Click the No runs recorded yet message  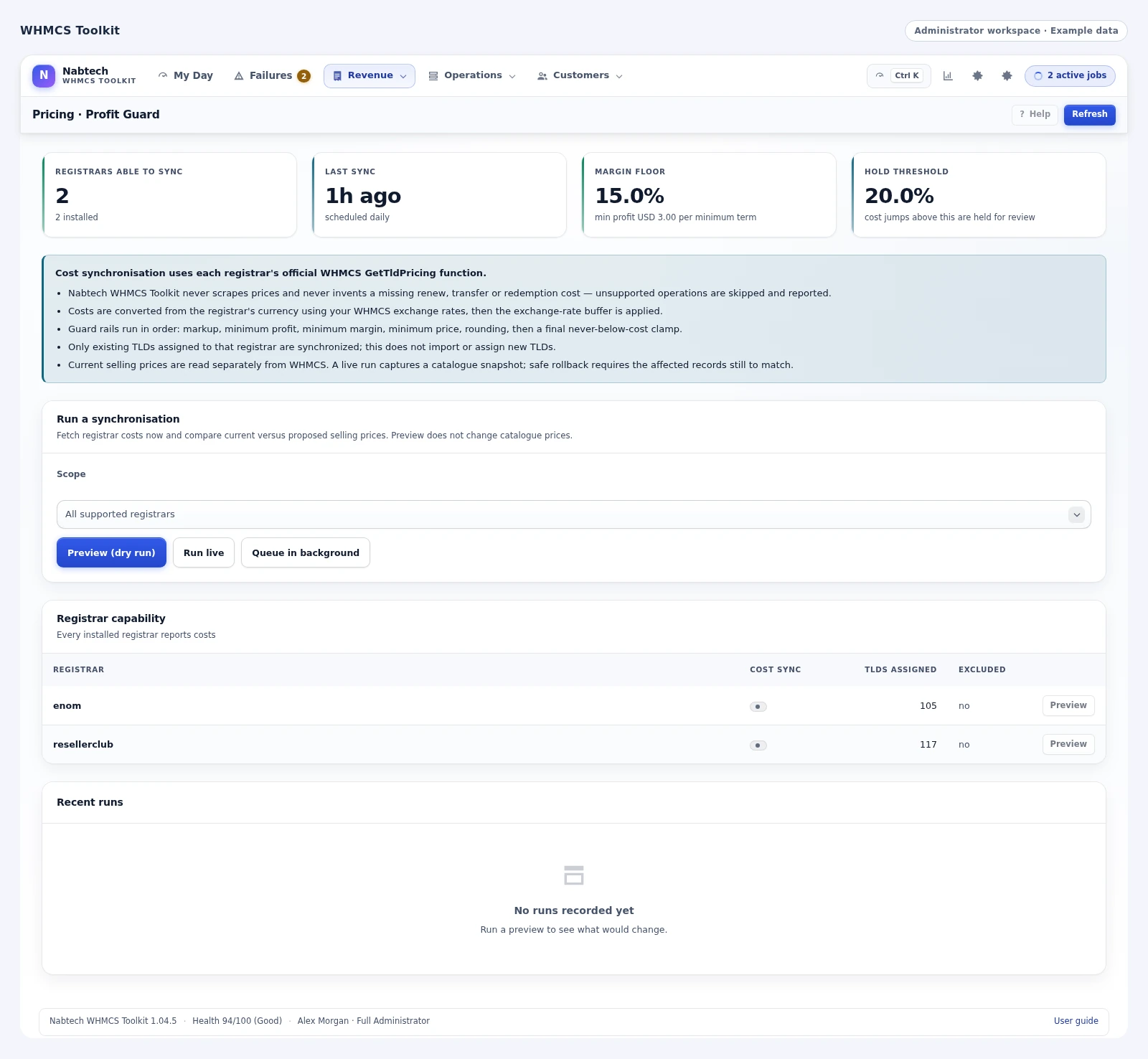[x=574, y=910]
